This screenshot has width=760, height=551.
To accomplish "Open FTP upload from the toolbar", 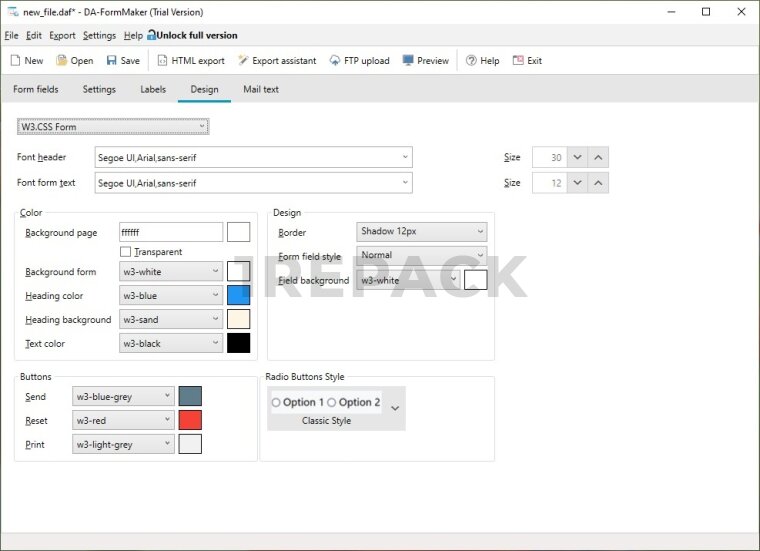I will click(335, 61).
